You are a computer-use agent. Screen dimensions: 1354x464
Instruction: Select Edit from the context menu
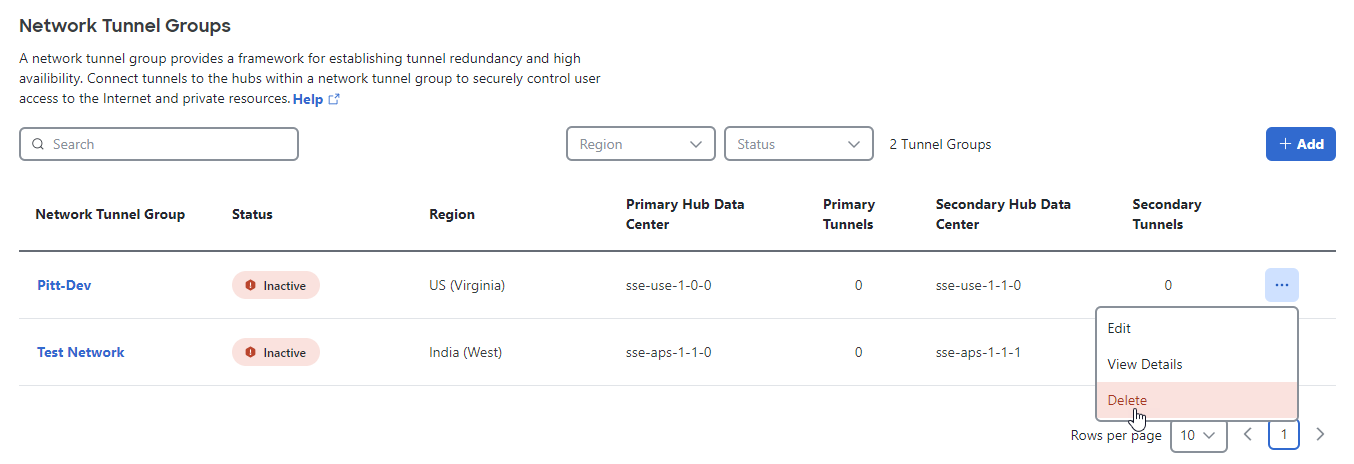coord(1197,328)
